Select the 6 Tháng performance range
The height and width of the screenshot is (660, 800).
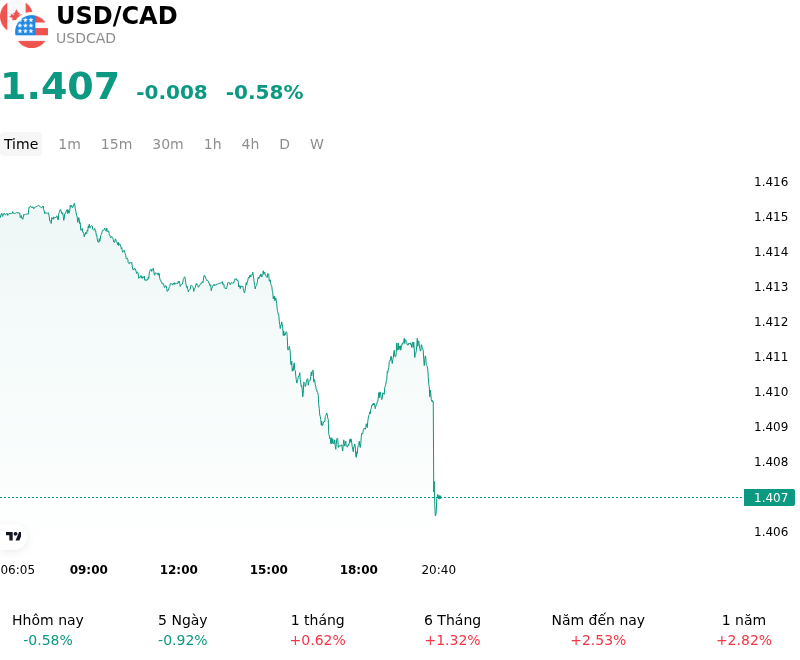click(453, 630)
